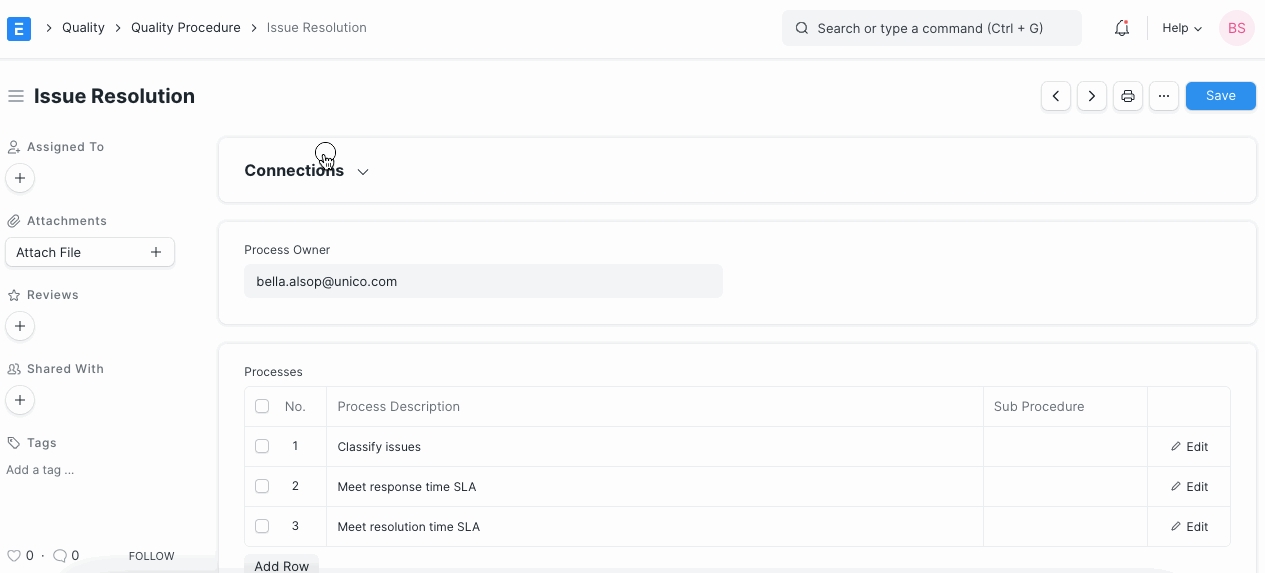Toggle sidebar with hamburger menu icon
Viewport: 1265px width, 573px height.
pos(15,96)
